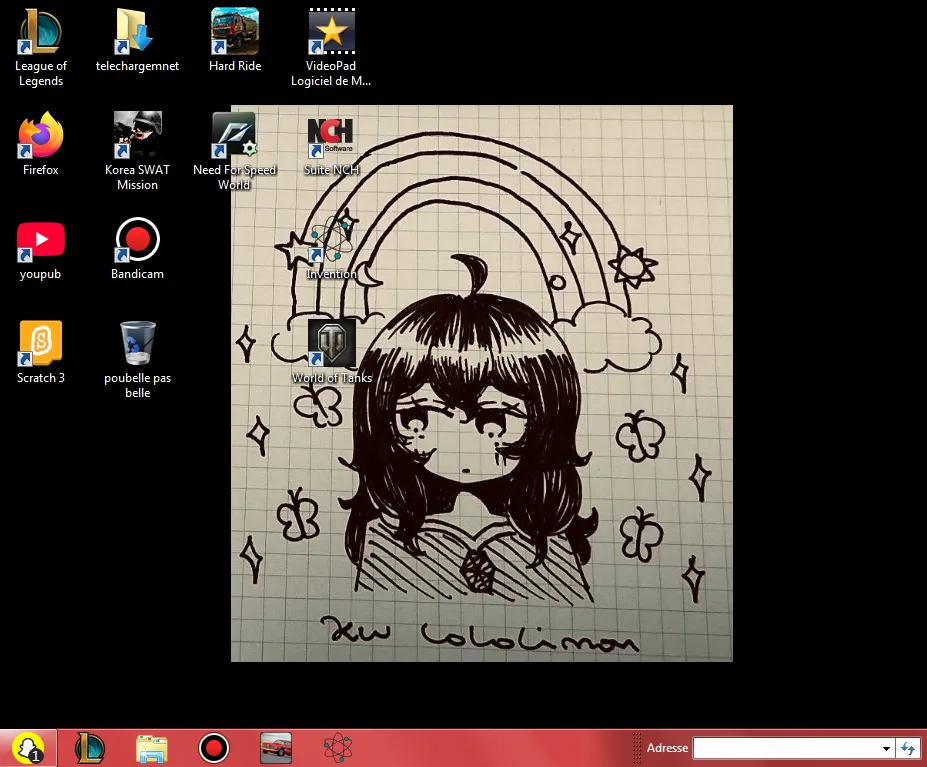Open the red car game taskbar icon
This screenshot has width=927, height=767.
coord(275,748)
